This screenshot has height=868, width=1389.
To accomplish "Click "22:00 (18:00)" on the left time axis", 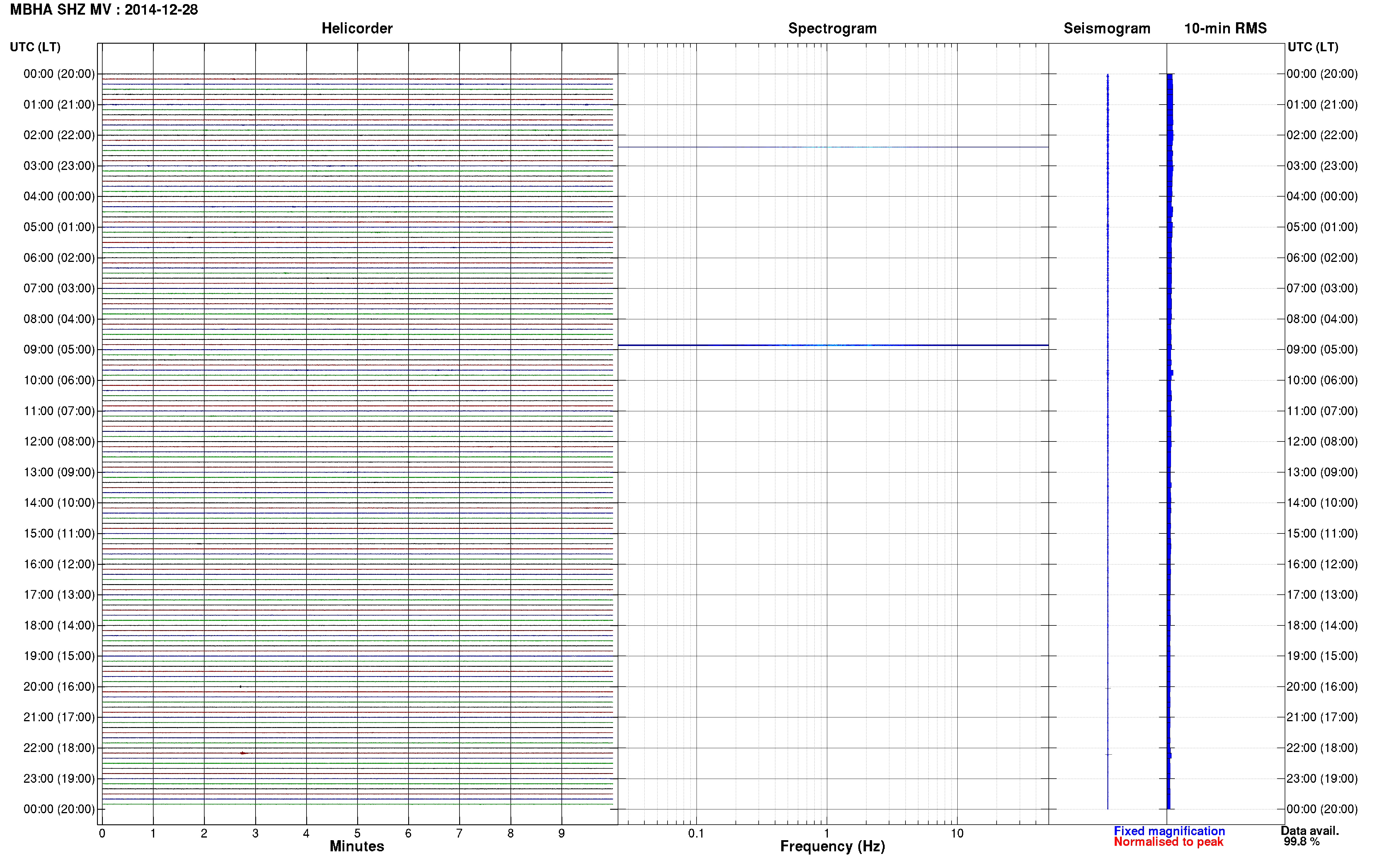I will pyautogui.click(x=59, y=748).
